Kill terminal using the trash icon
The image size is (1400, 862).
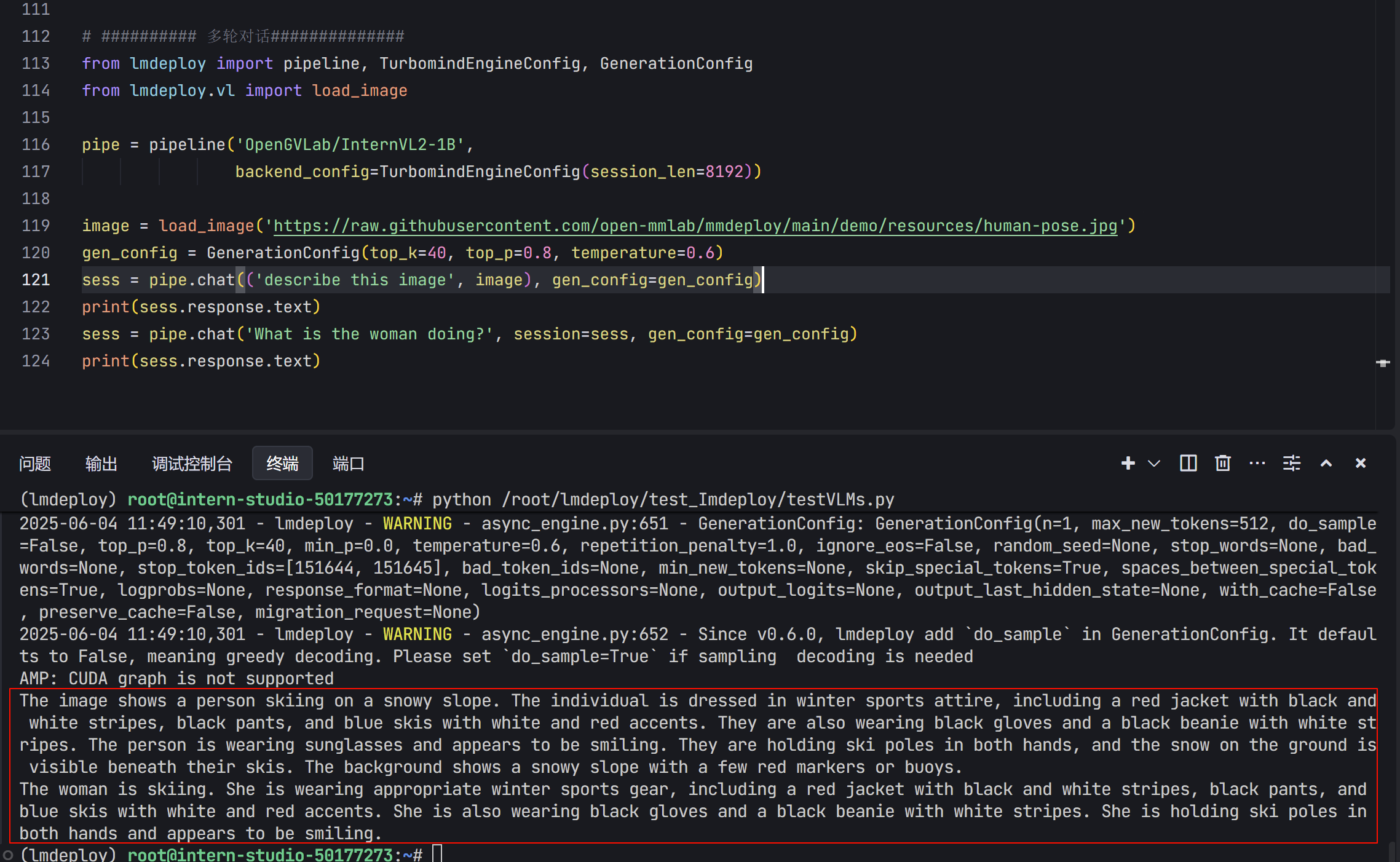[1222, 463]
